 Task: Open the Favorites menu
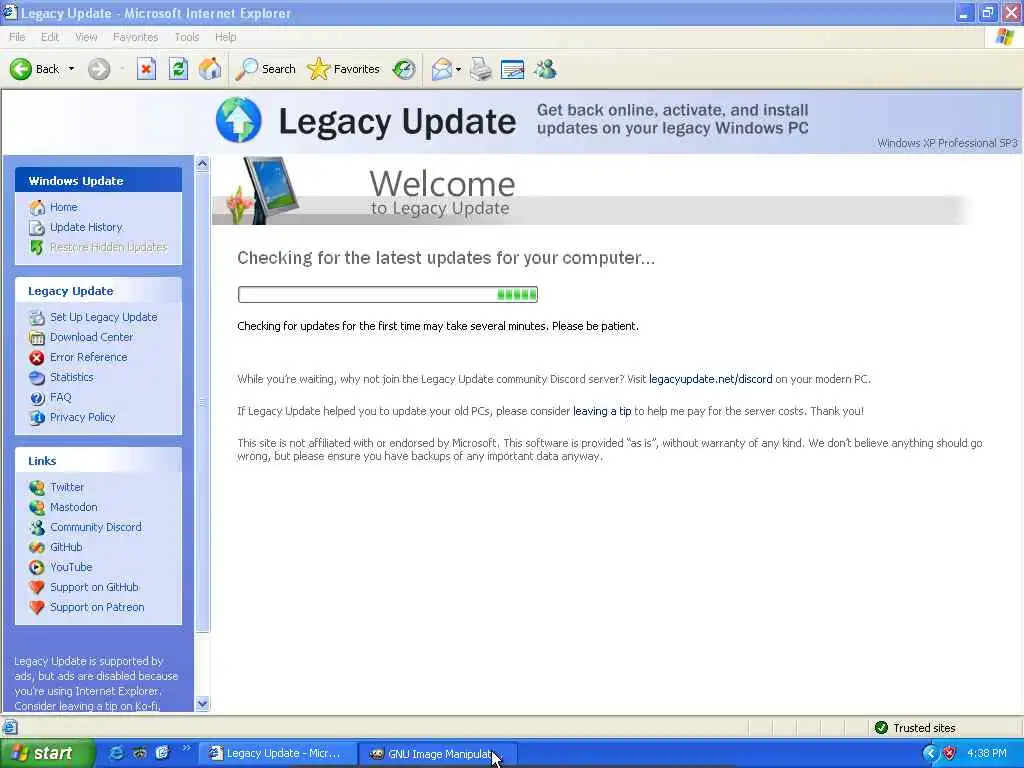click(135, 37)
